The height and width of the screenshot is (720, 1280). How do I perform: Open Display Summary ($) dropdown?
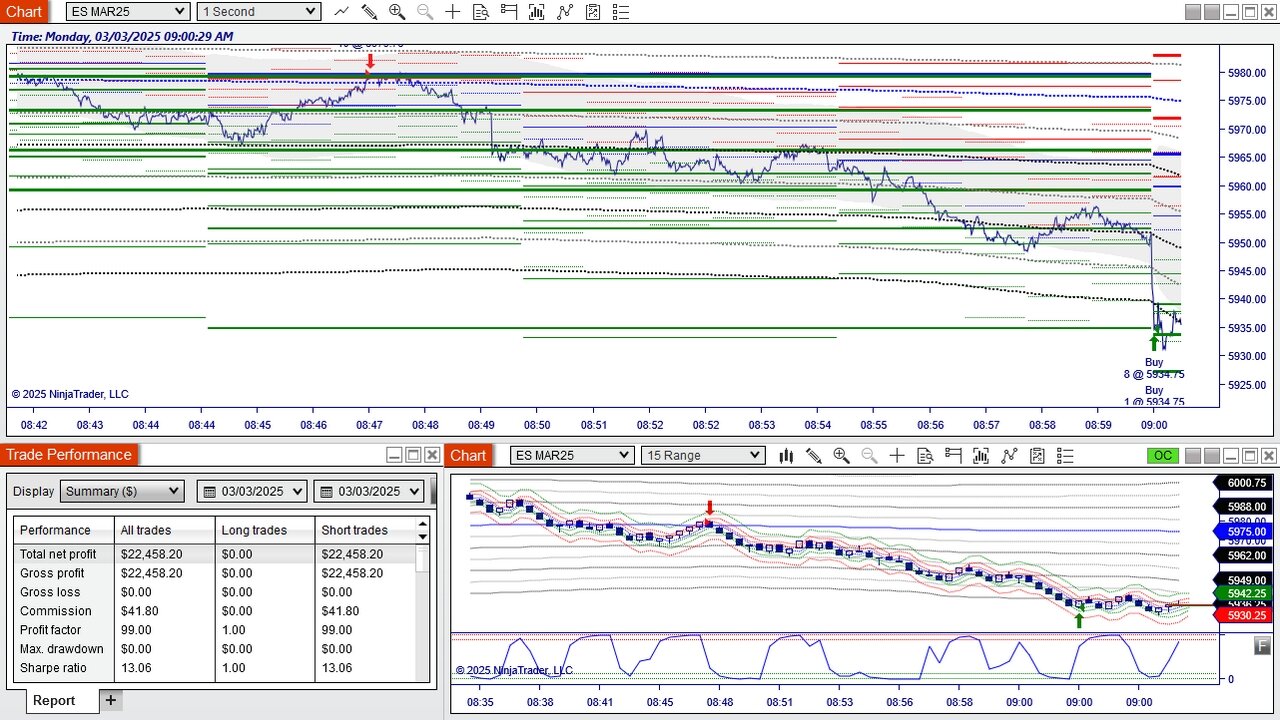pos(122,491)
